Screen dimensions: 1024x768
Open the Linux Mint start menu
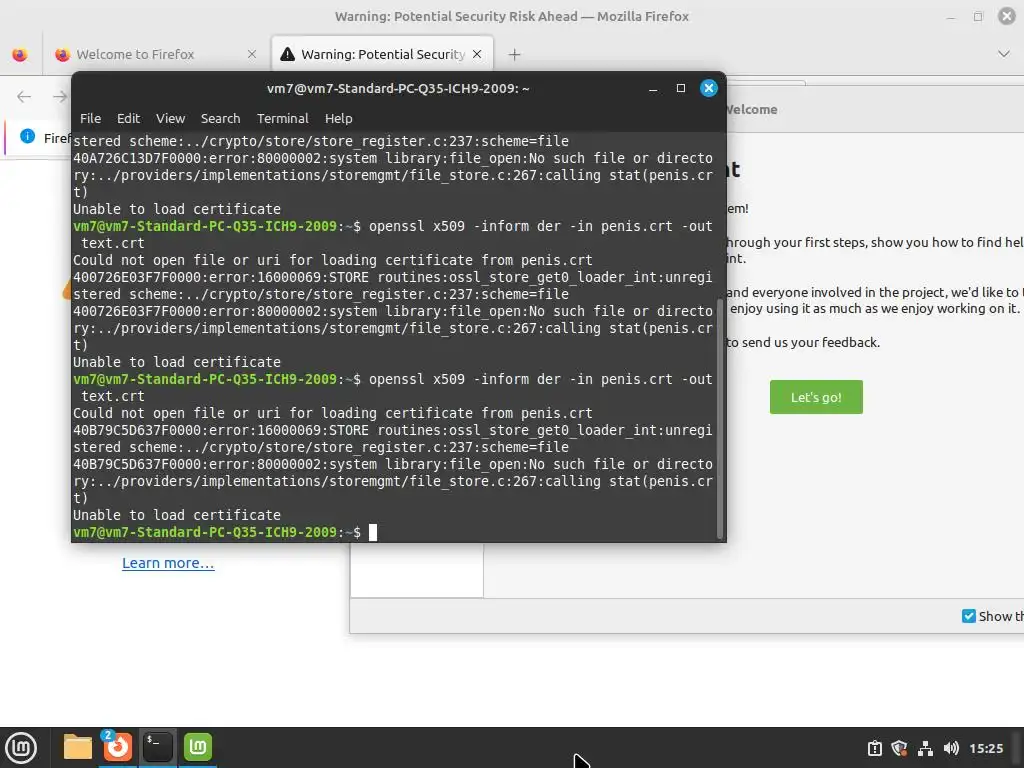pos(21,747)
